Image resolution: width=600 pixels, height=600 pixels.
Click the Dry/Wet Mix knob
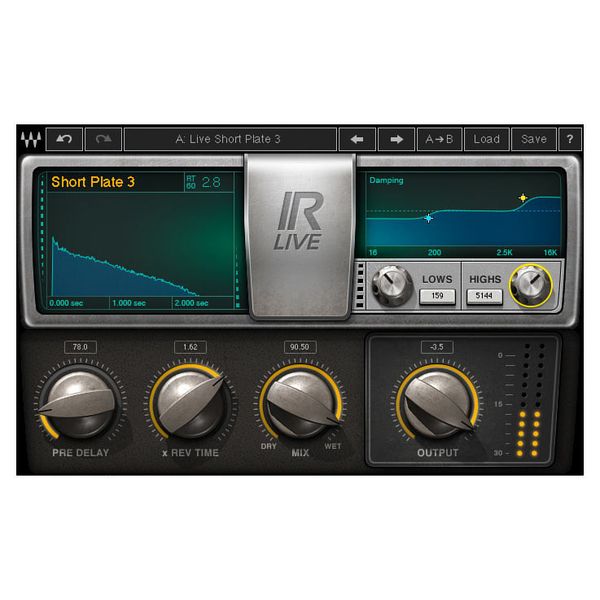coord(300,404)
